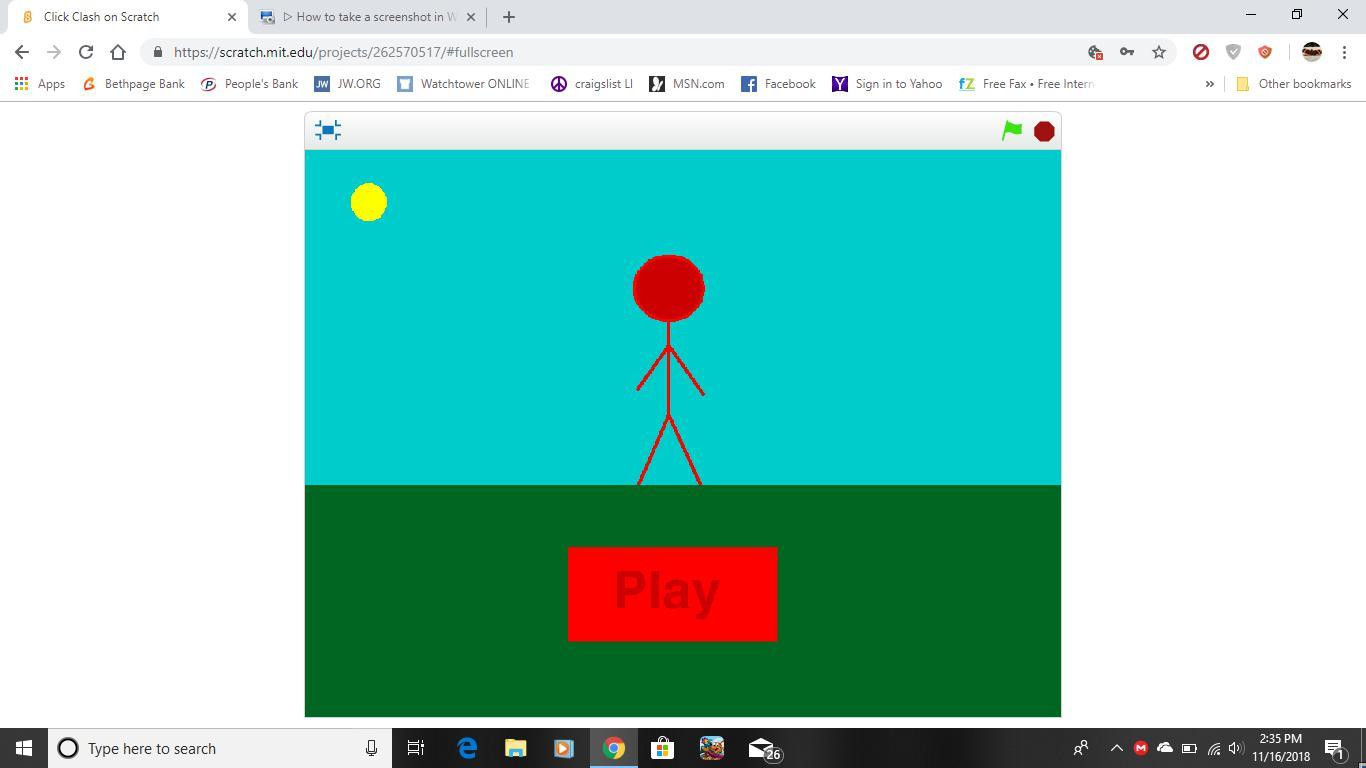Screen dimensions: 1366x768
Task: Open the craigslist bookmark
Action: pos(592,84)
